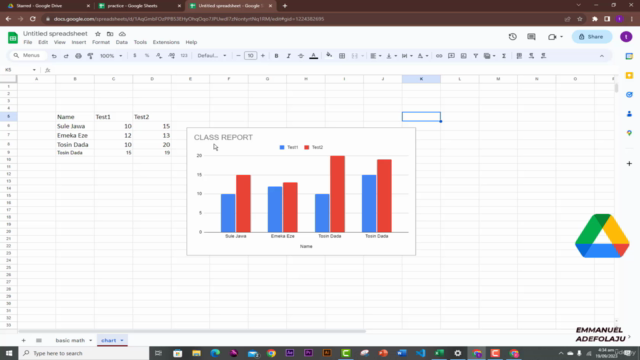Decrease font size with minus button

click(x=238, y=56)
